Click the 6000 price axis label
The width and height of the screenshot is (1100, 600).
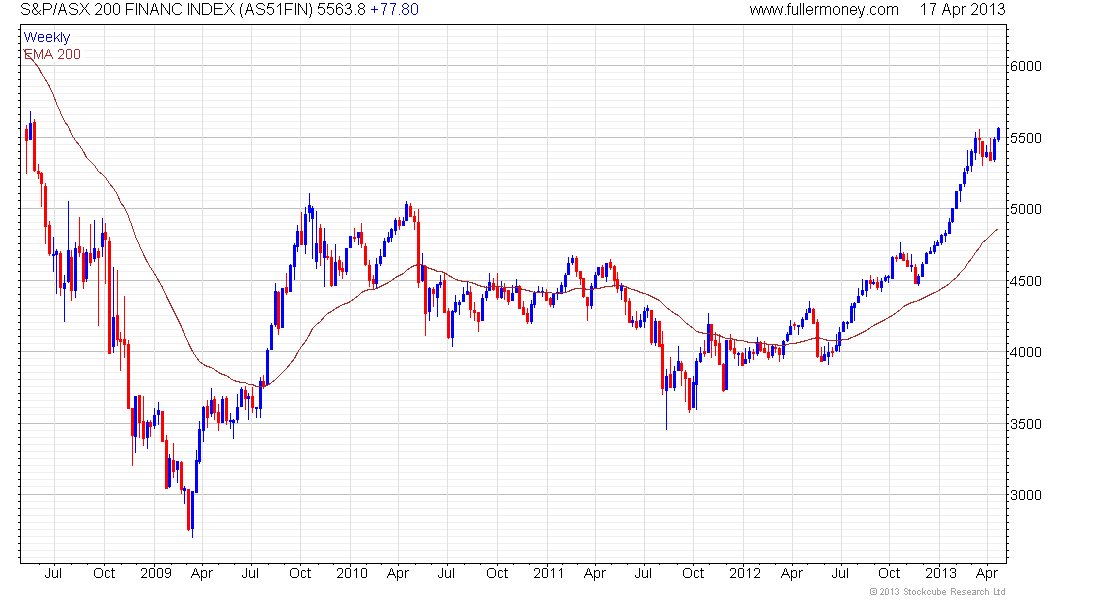(x=1026, y=66)
